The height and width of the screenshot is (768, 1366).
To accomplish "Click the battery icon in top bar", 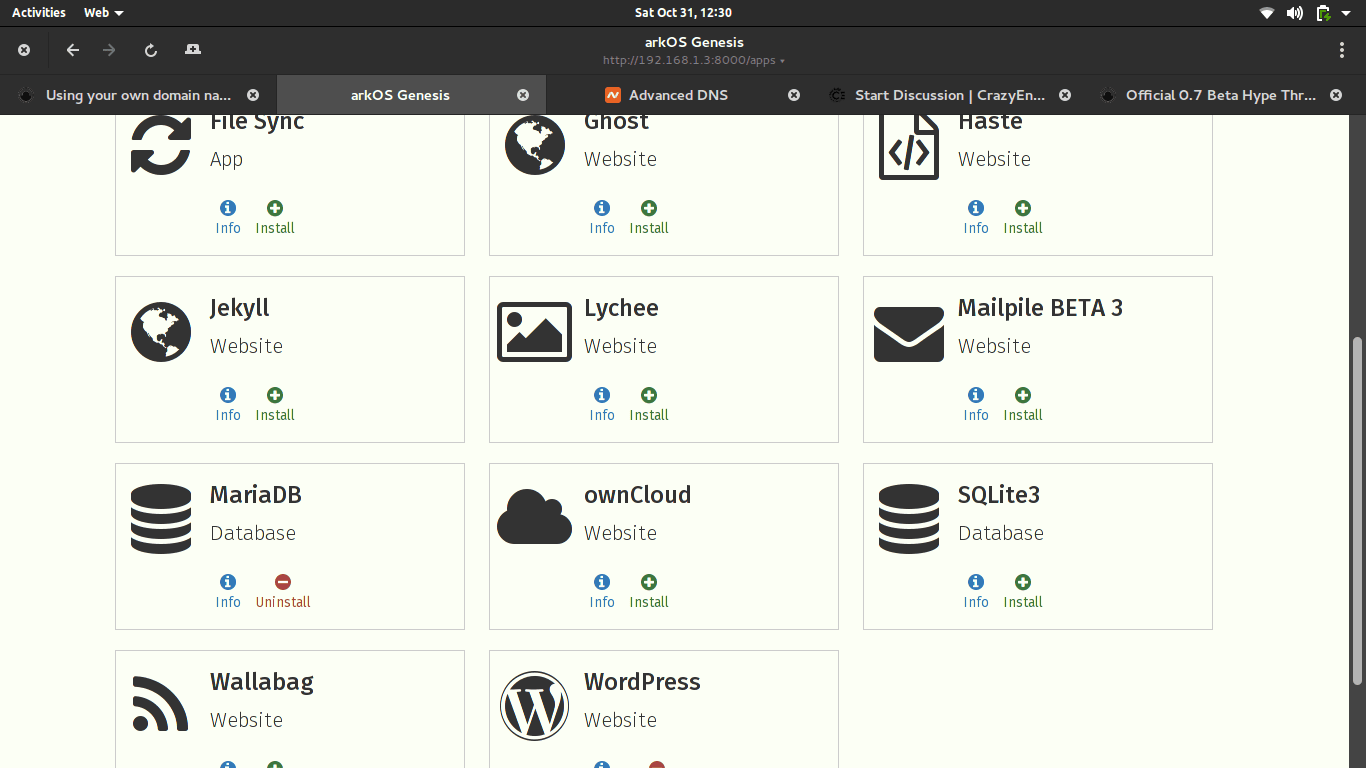I will (x=1323, y=13).
